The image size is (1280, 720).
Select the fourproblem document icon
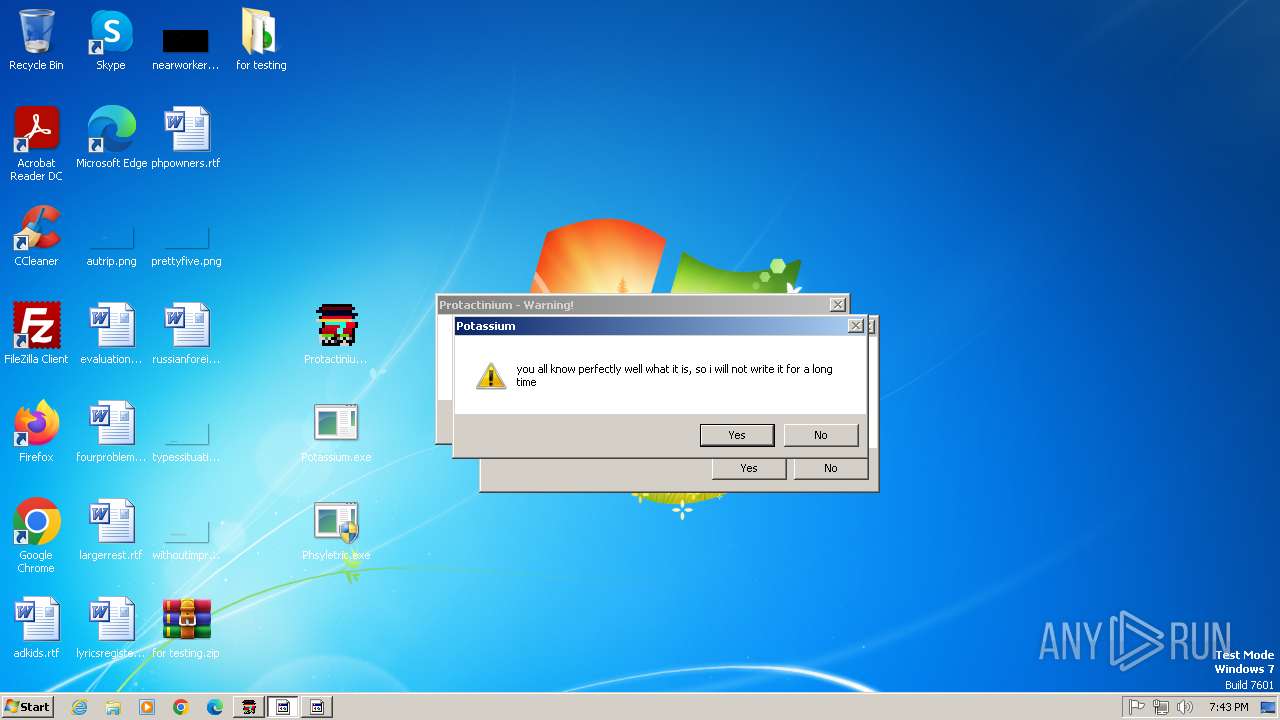[x=111, y=432]
